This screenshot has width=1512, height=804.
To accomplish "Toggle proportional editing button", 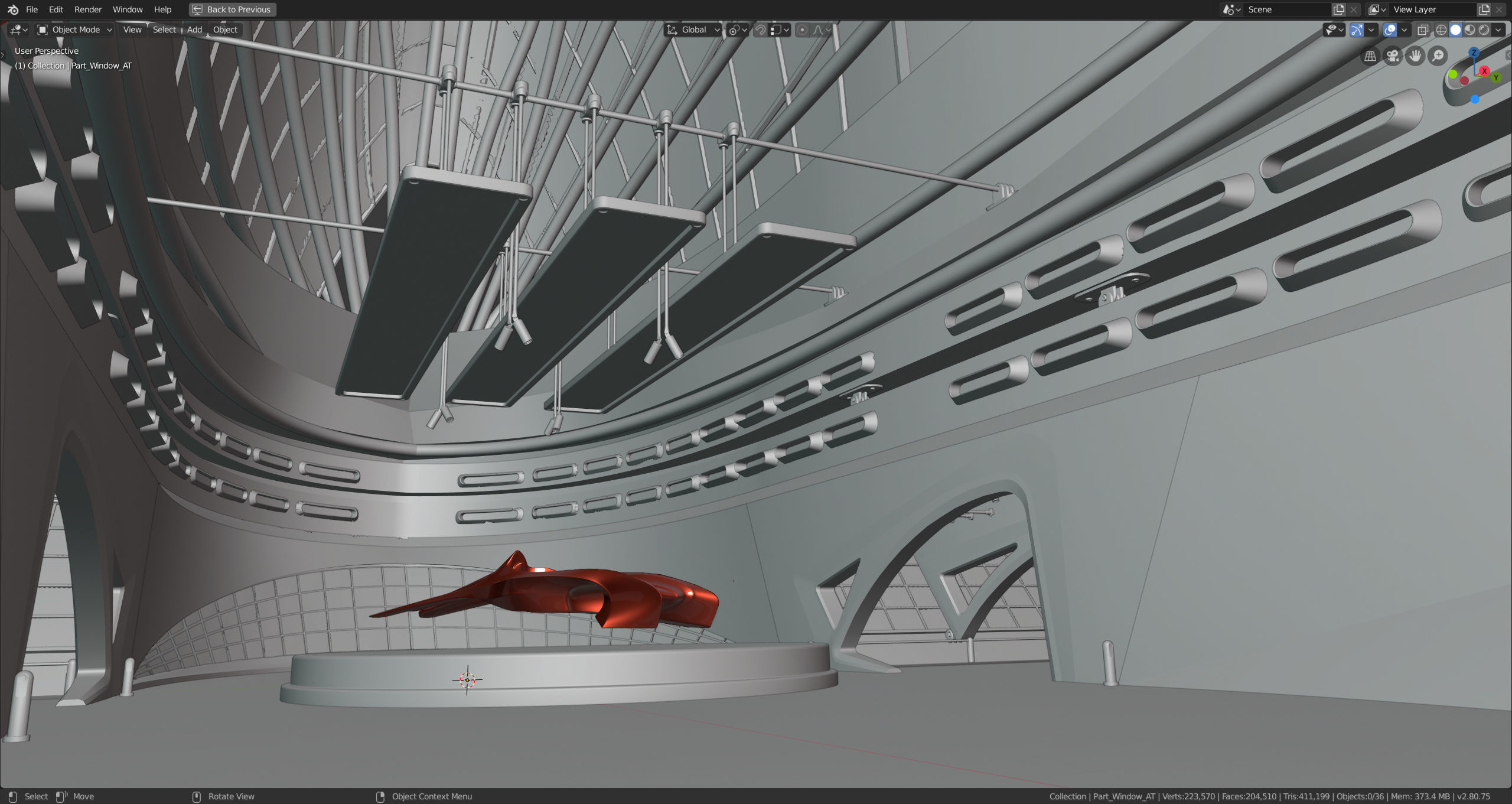I will pyautogui.click(x=802, y=30).
